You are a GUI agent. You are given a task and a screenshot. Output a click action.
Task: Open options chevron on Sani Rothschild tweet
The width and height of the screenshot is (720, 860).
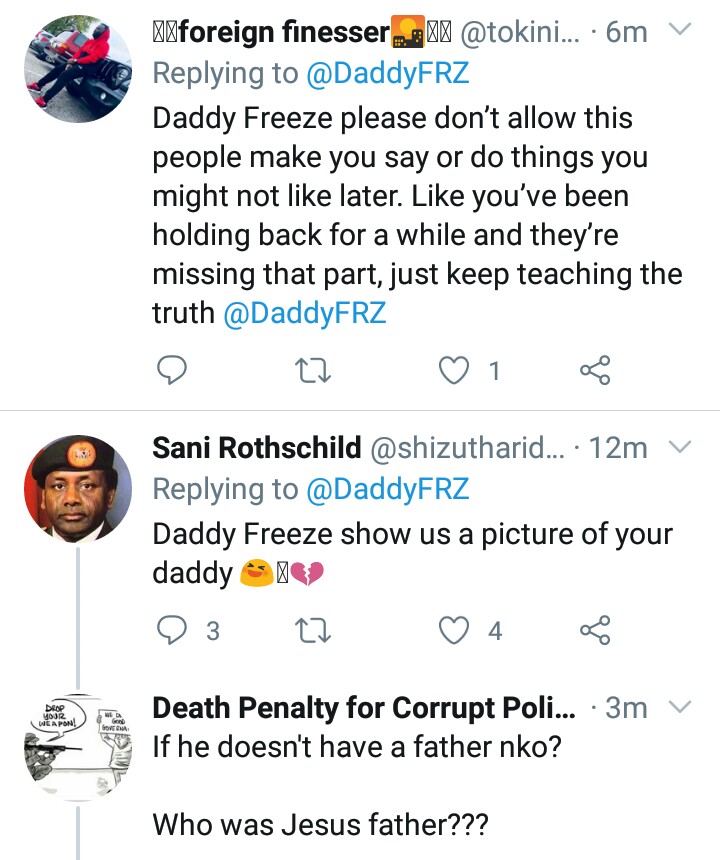point(678,446)
